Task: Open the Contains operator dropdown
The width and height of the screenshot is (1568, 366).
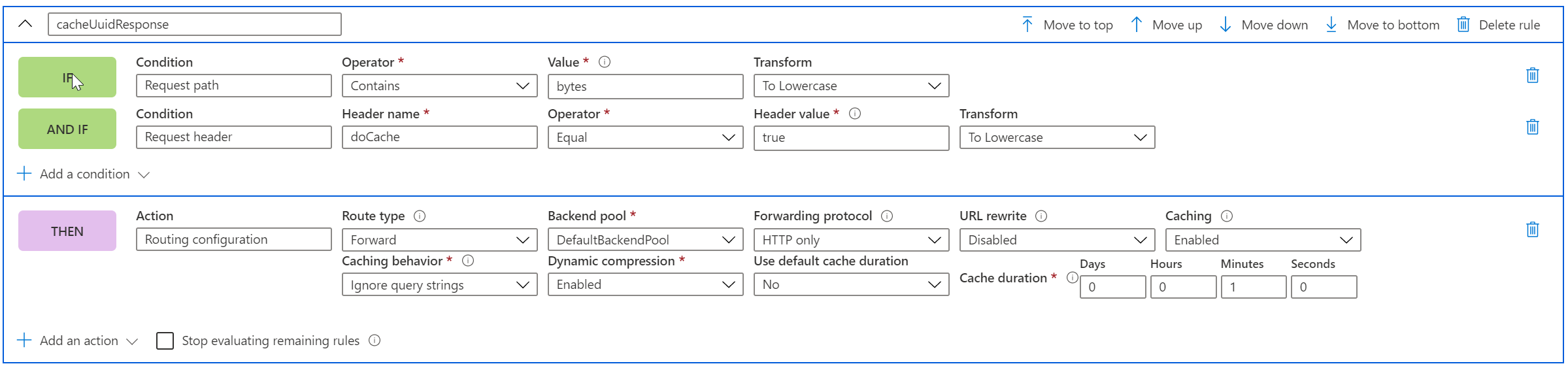Action: coord(439,86)
